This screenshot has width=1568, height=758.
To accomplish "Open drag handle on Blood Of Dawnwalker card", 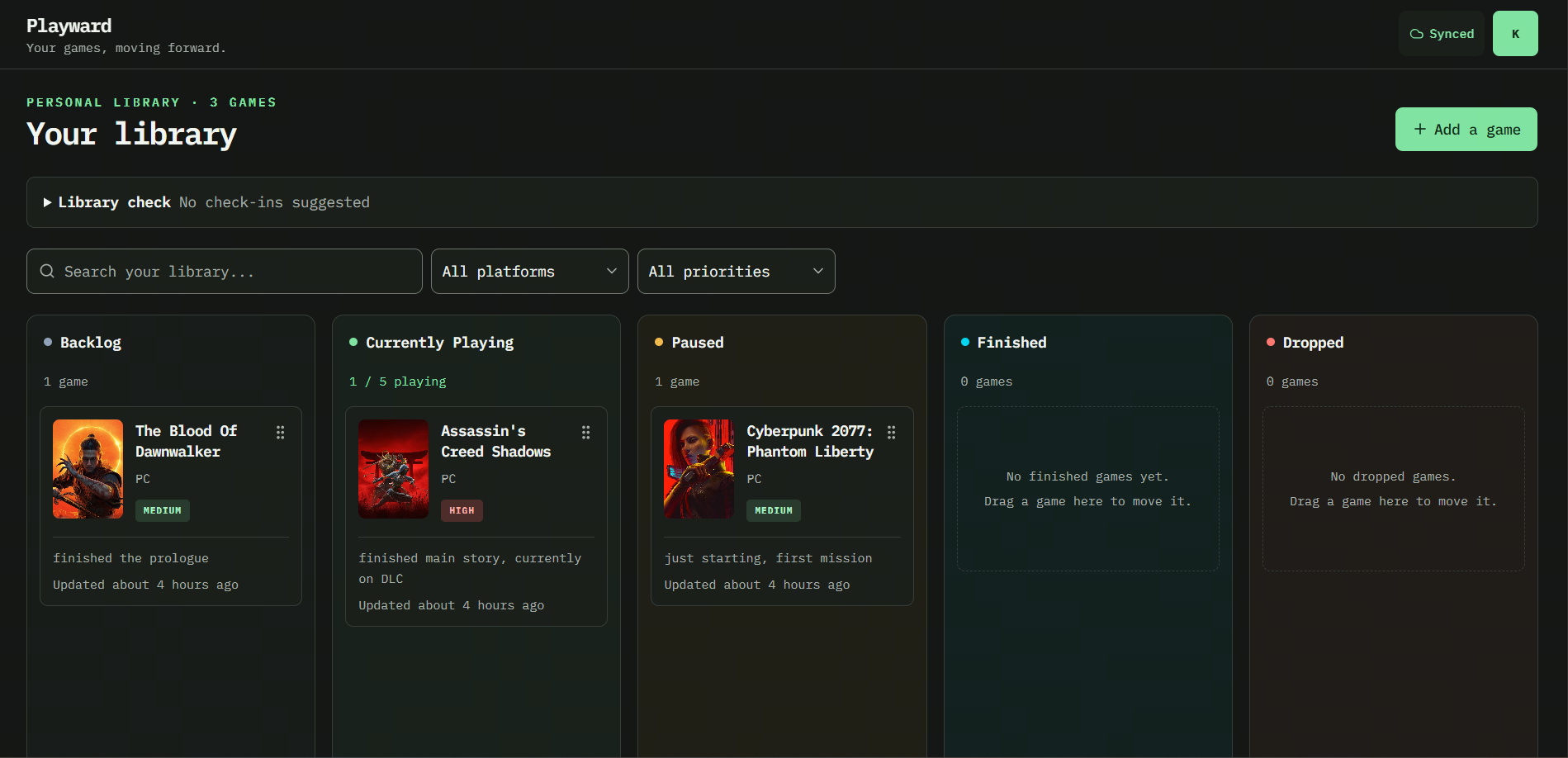I will tap(280, 432).
